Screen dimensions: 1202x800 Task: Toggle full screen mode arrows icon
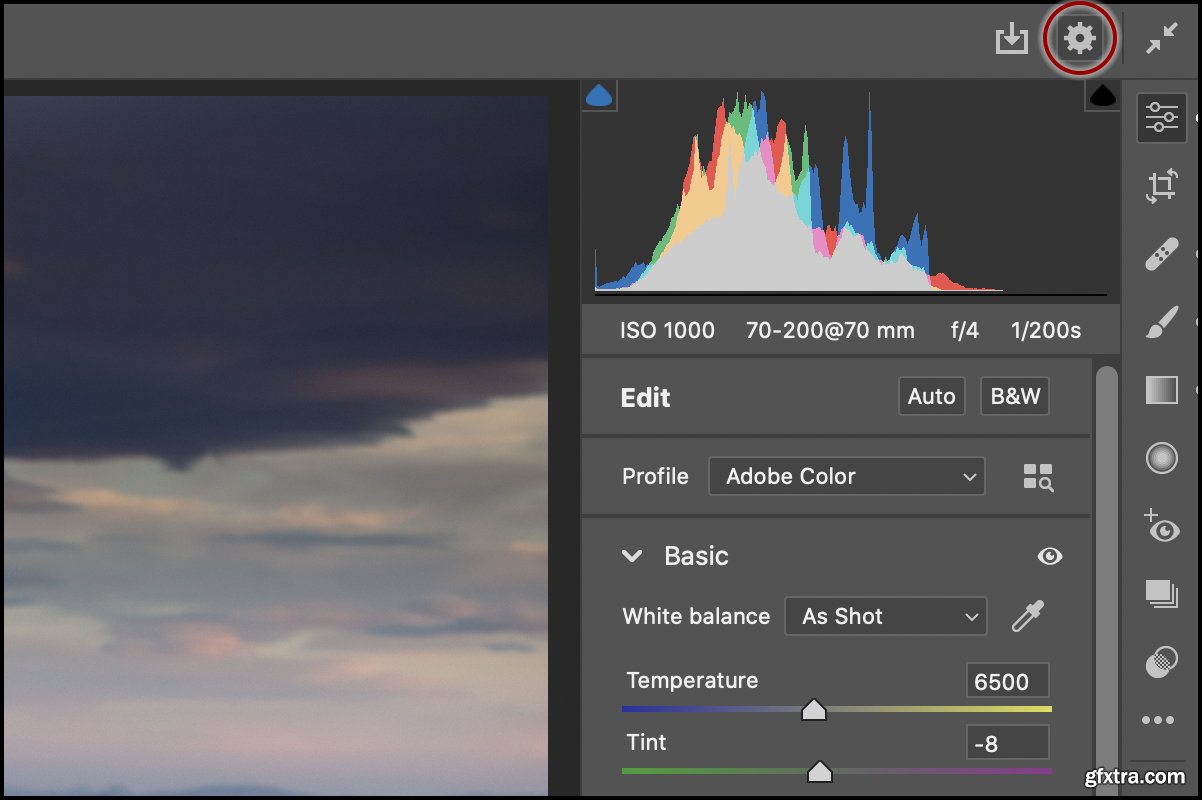coord(1162,40)
